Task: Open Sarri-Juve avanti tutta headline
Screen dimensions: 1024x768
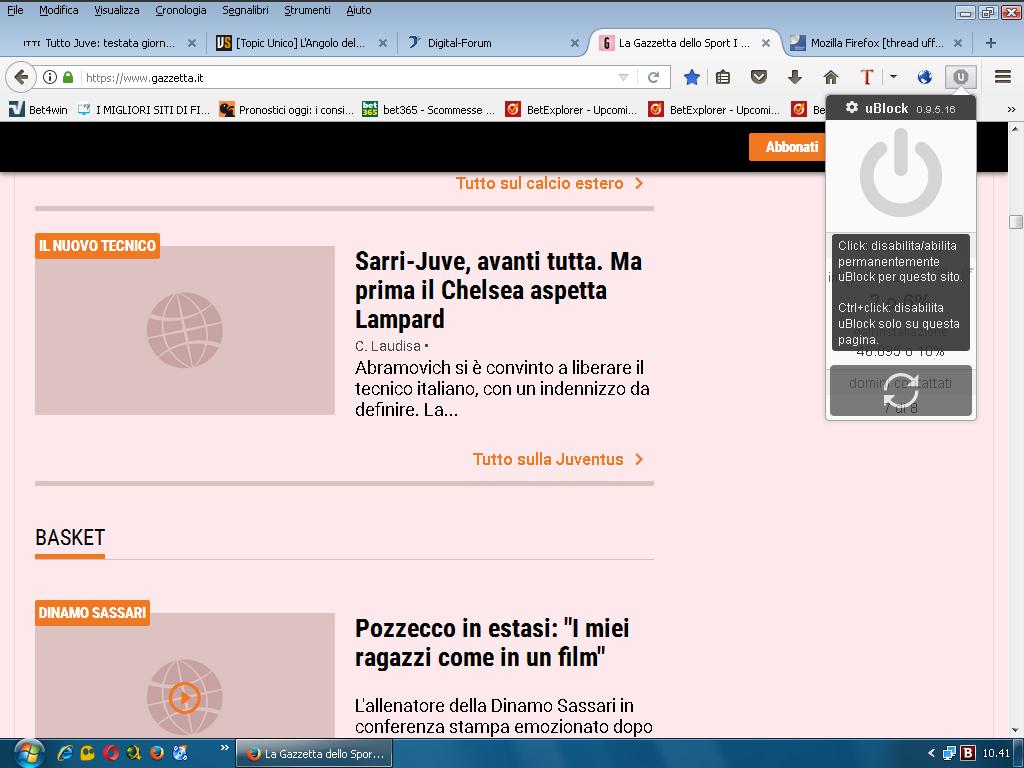Action: [498, 290]
